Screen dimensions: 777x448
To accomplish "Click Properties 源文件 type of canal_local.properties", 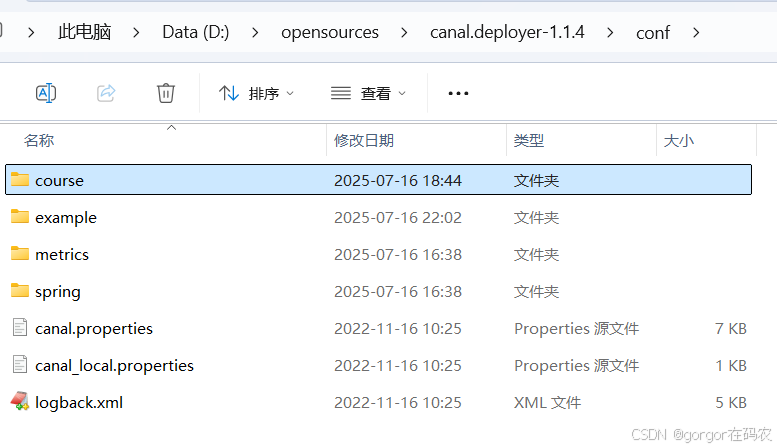I will click(x=576, y=366).
